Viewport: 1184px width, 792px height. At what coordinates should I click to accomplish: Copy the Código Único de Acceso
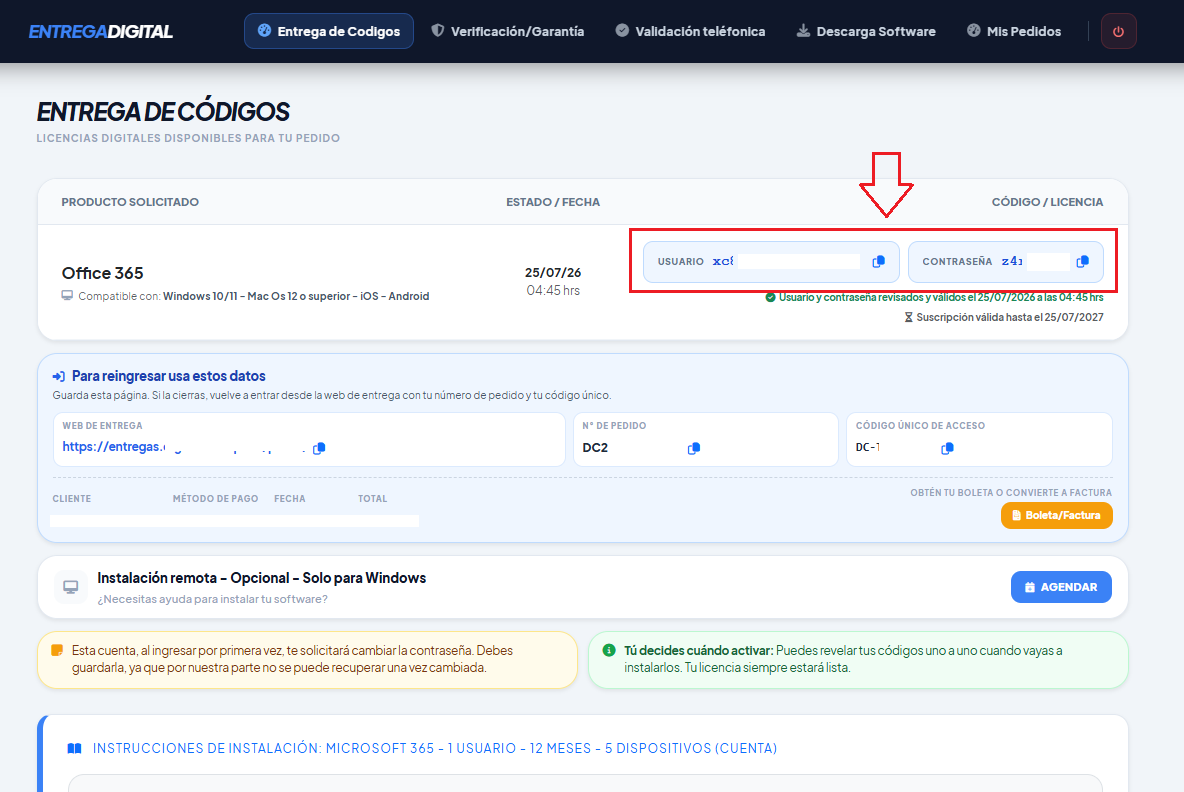pos(947,448)
